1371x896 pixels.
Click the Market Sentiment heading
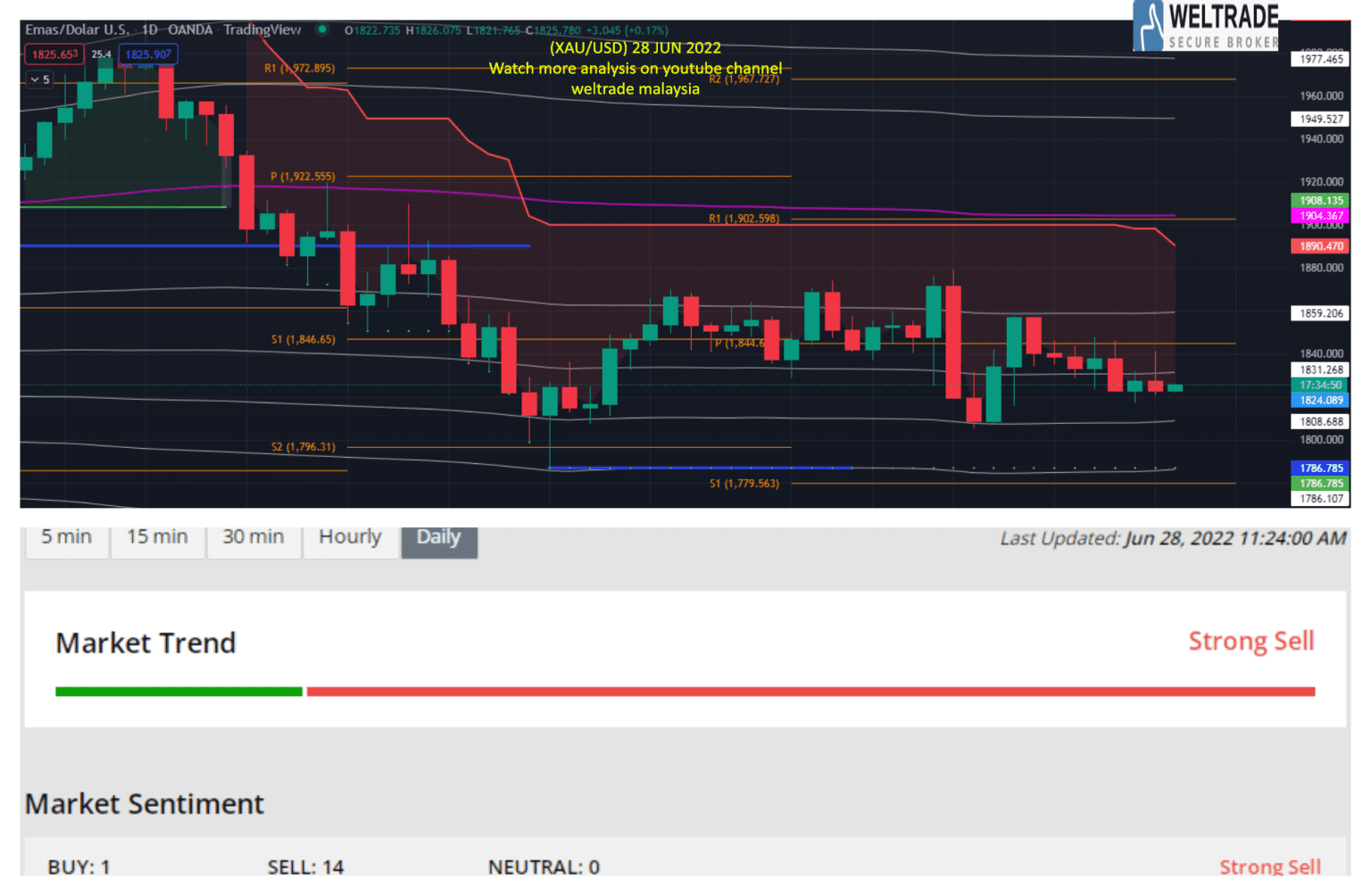tap(145, 803)
